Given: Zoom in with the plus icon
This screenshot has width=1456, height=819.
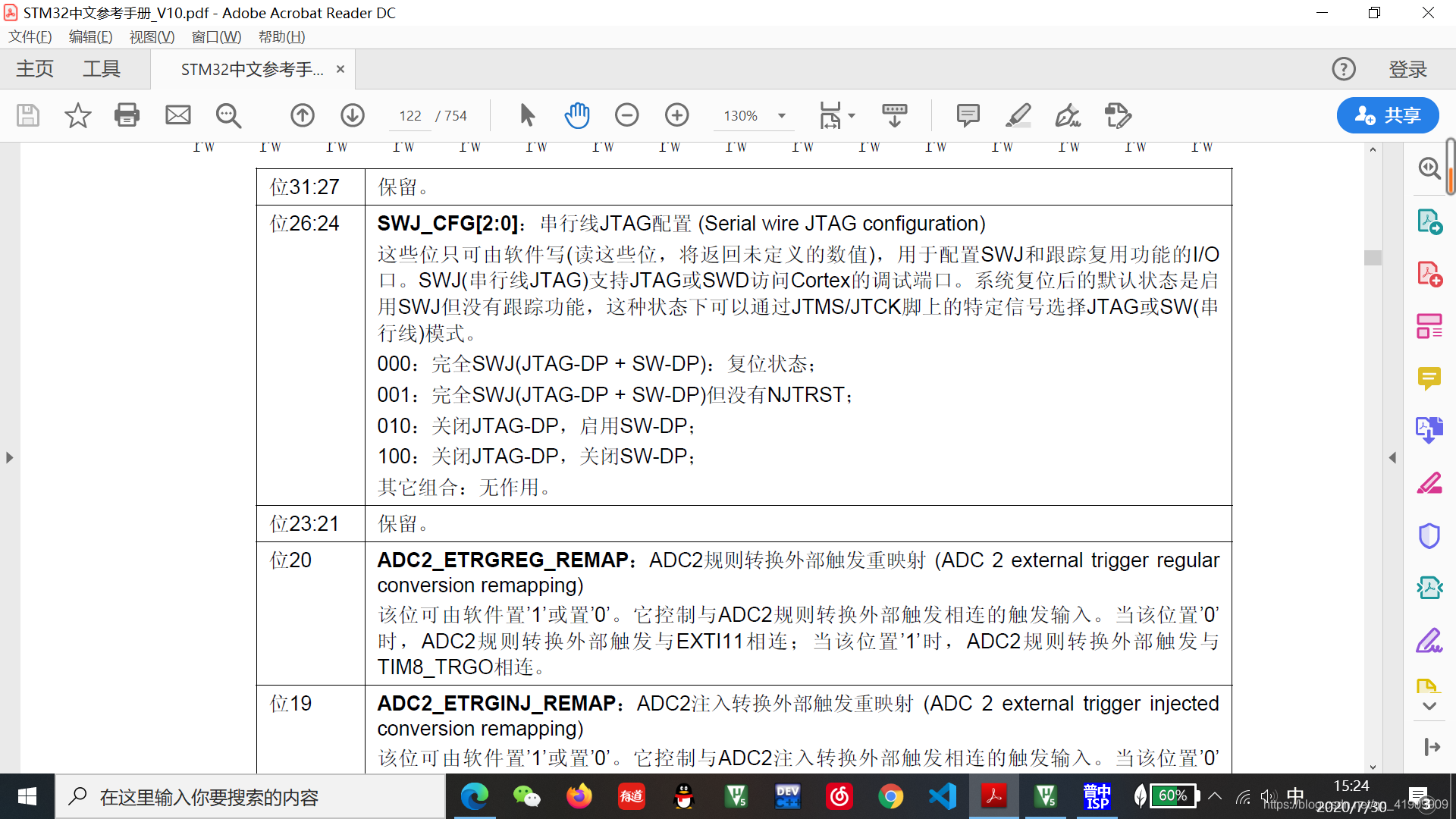Looking at the screenshot, I should (x=677, y=115).
